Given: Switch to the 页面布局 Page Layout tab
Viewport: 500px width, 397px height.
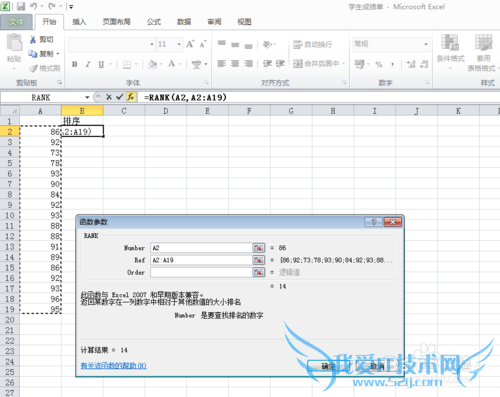Looking at the screenshot, I should tap(116, 22).
